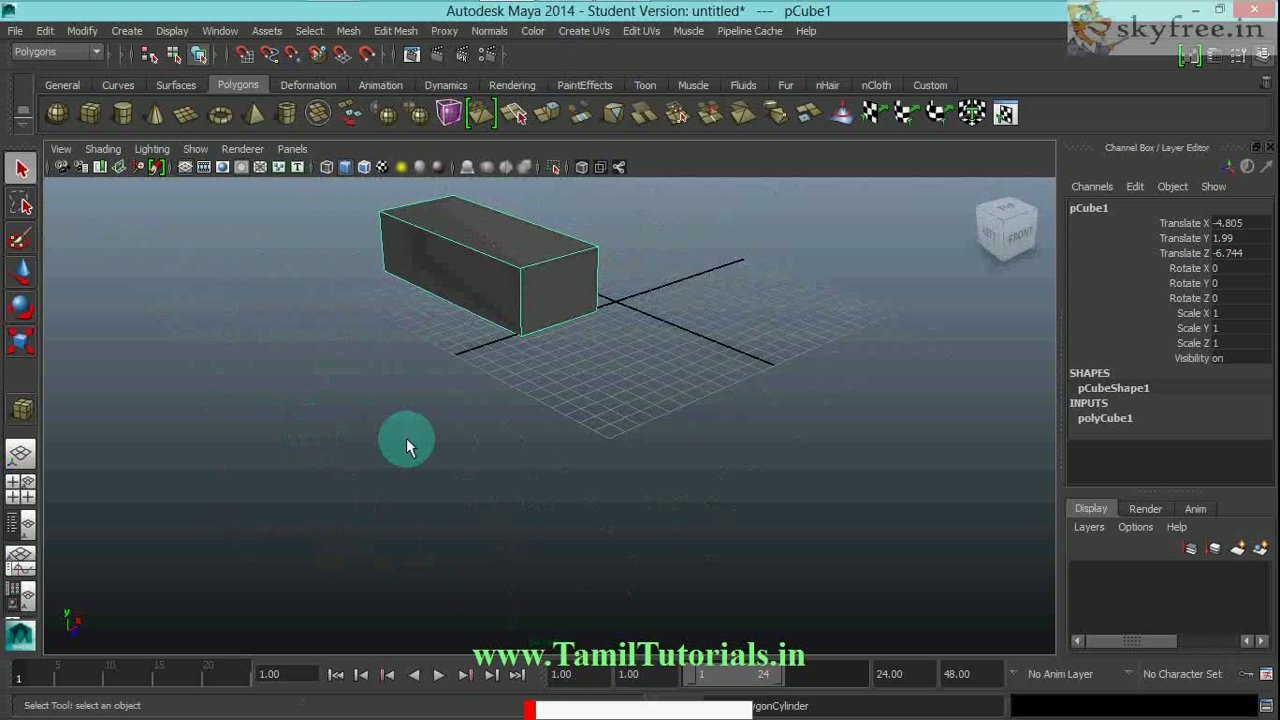
Task: Open the UV Texture Editor shelf icon
Action: tap(1005, 114)
